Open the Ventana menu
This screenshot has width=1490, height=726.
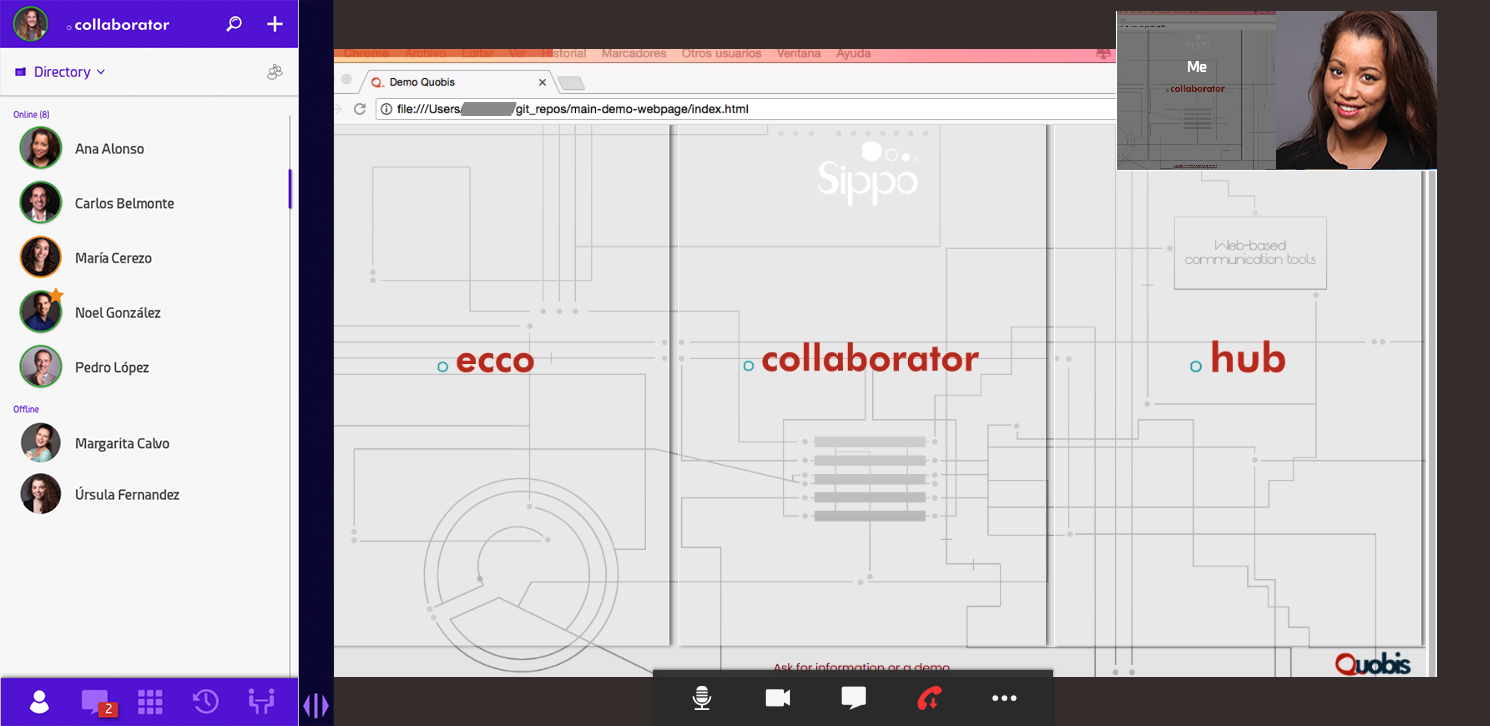[798, 53]
